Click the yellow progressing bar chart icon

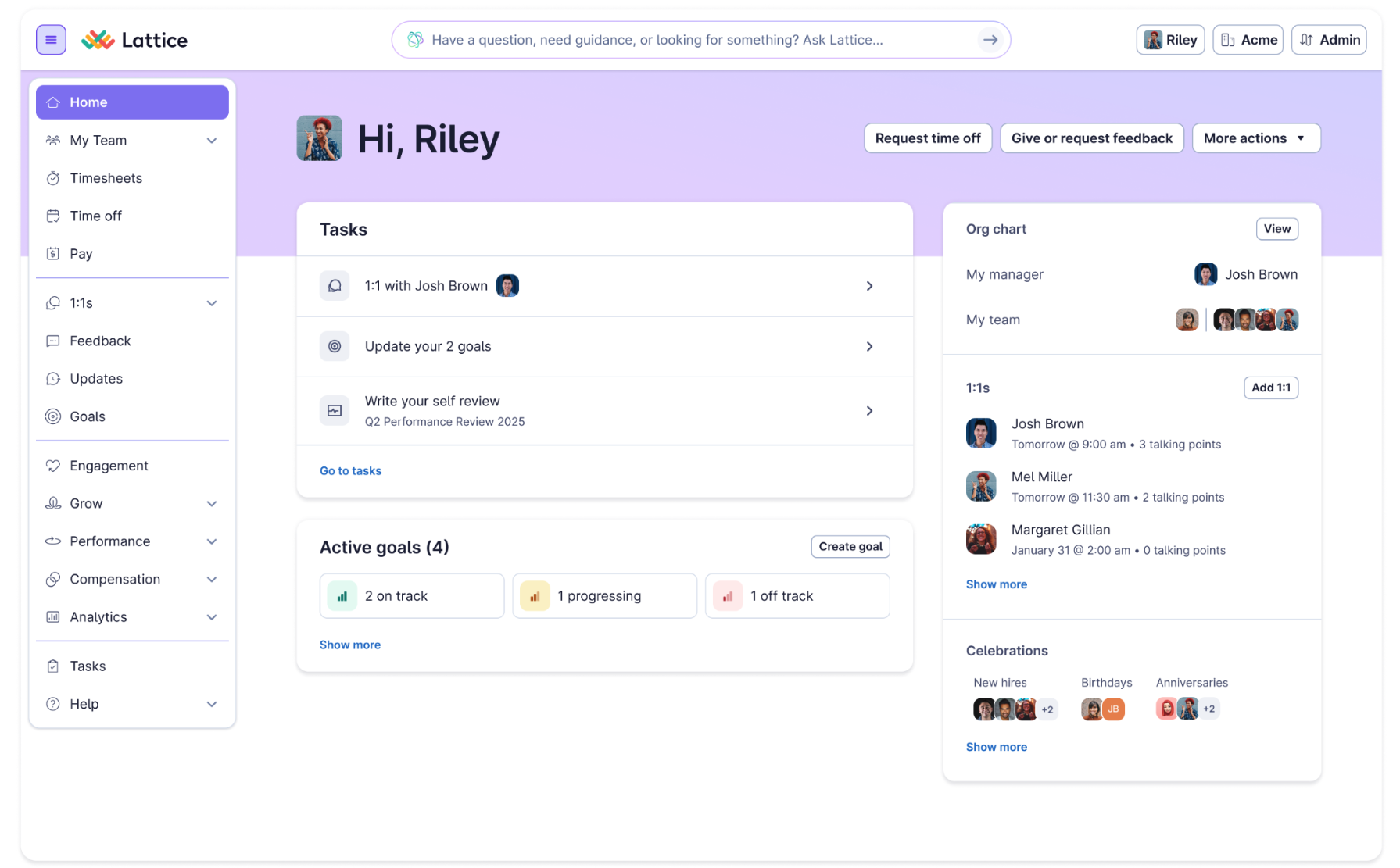pyautogui.click(x=535, y=596)
